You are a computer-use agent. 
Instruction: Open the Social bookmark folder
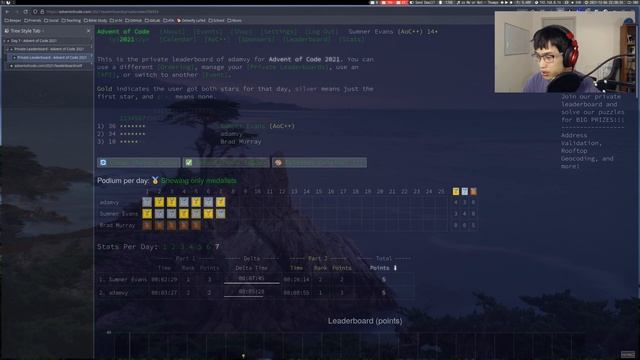[51, 20]
